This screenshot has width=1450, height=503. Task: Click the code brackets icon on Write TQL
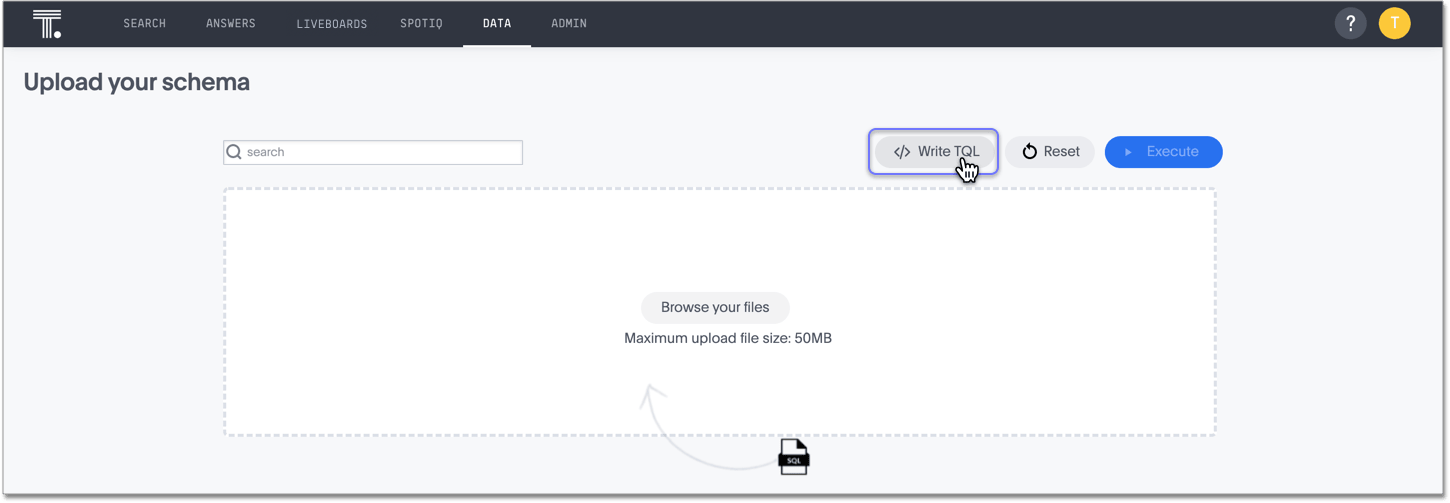pyautogui.click(x=901, y=152)
